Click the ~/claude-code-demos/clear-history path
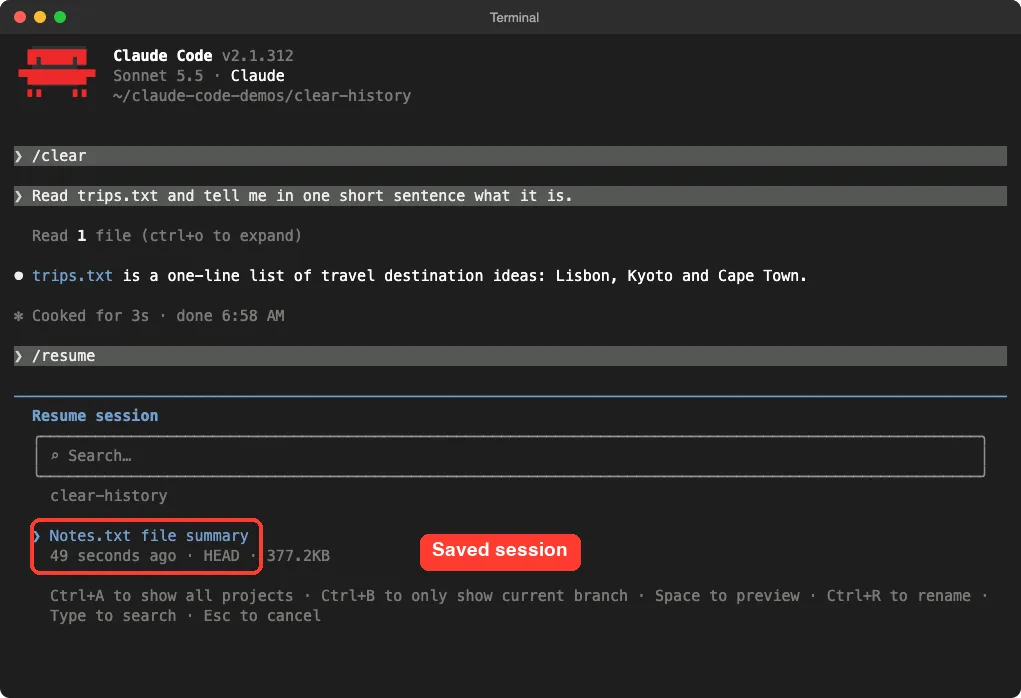This screenshot has height=698, width=1021. [x=262, y=96]
